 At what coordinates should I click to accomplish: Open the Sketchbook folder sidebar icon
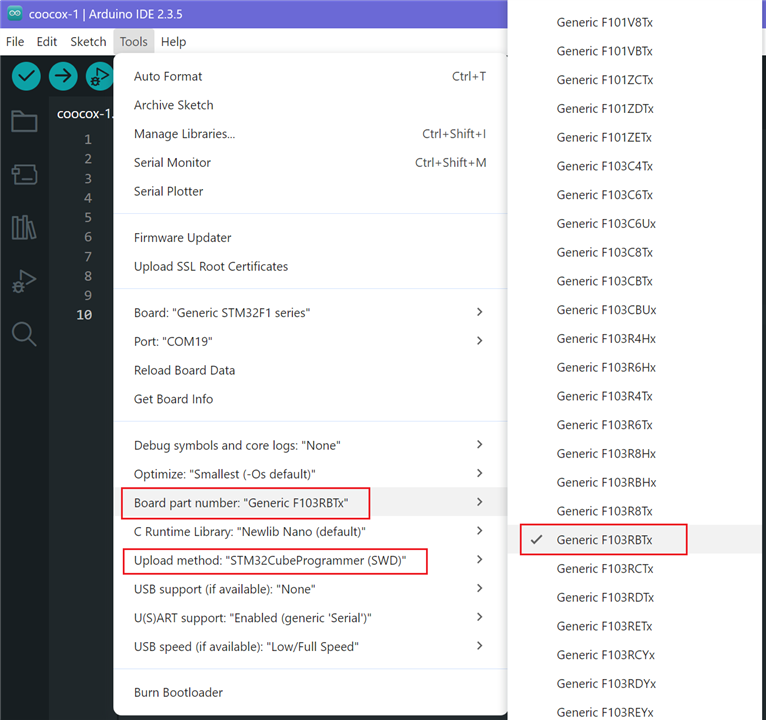tap(24, 121)
